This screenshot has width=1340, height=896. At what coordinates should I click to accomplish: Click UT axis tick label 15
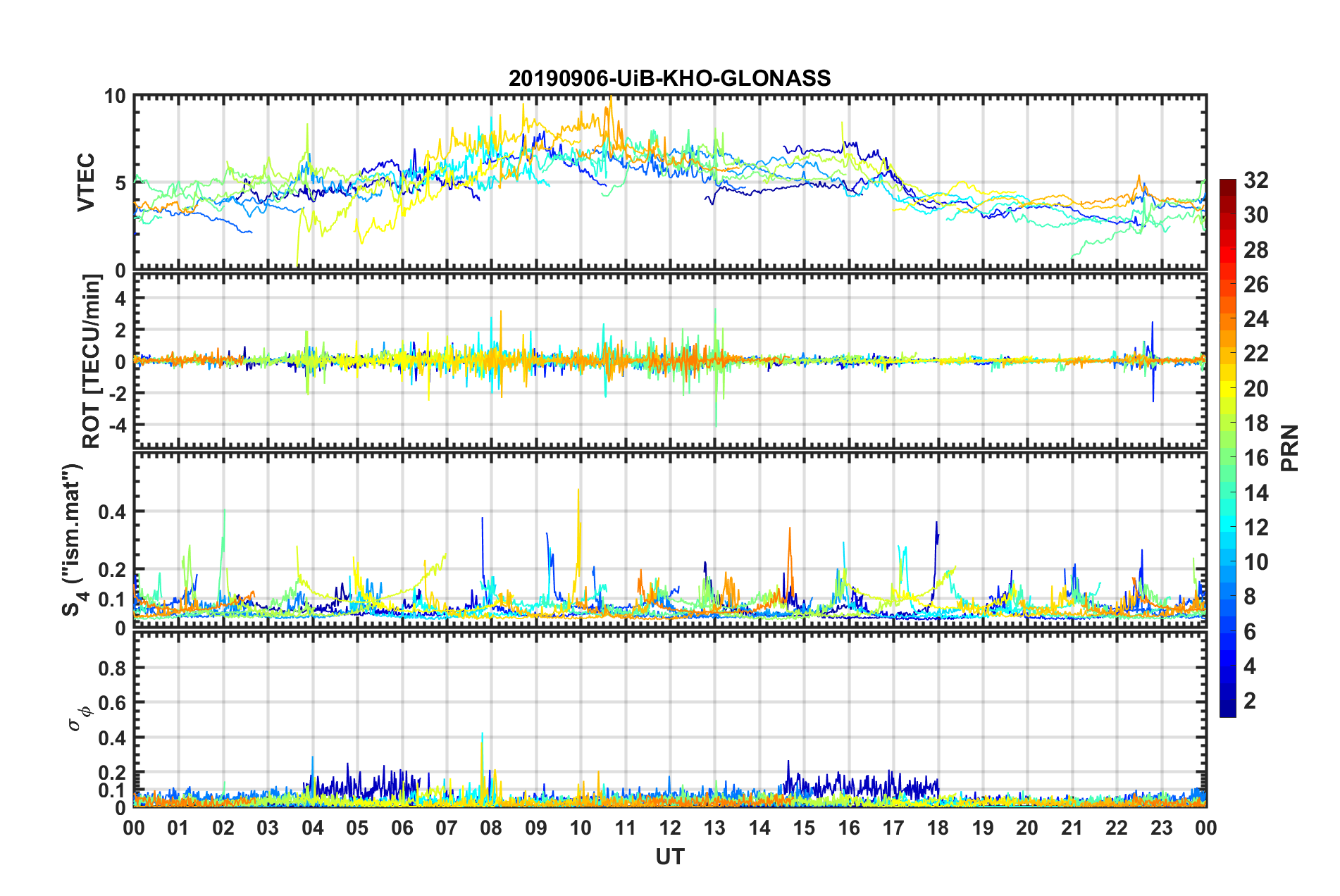click(x=804, y=827)
